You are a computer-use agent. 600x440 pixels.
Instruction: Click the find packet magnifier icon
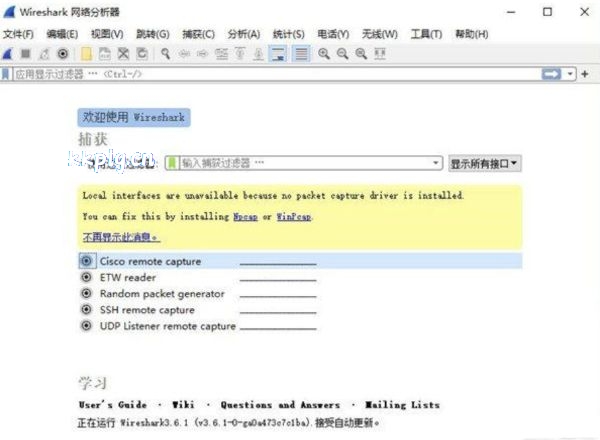click(166, 54)
